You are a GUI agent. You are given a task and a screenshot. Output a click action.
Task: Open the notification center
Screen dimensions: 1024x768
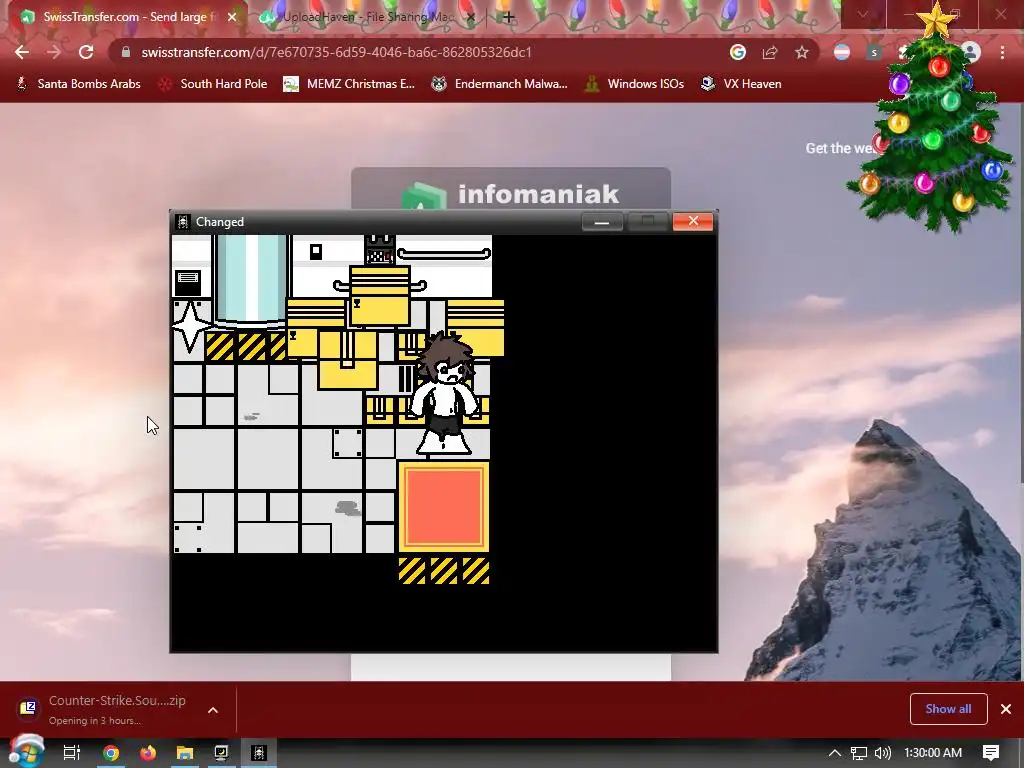pyautogui.click(x=991, y=753)
